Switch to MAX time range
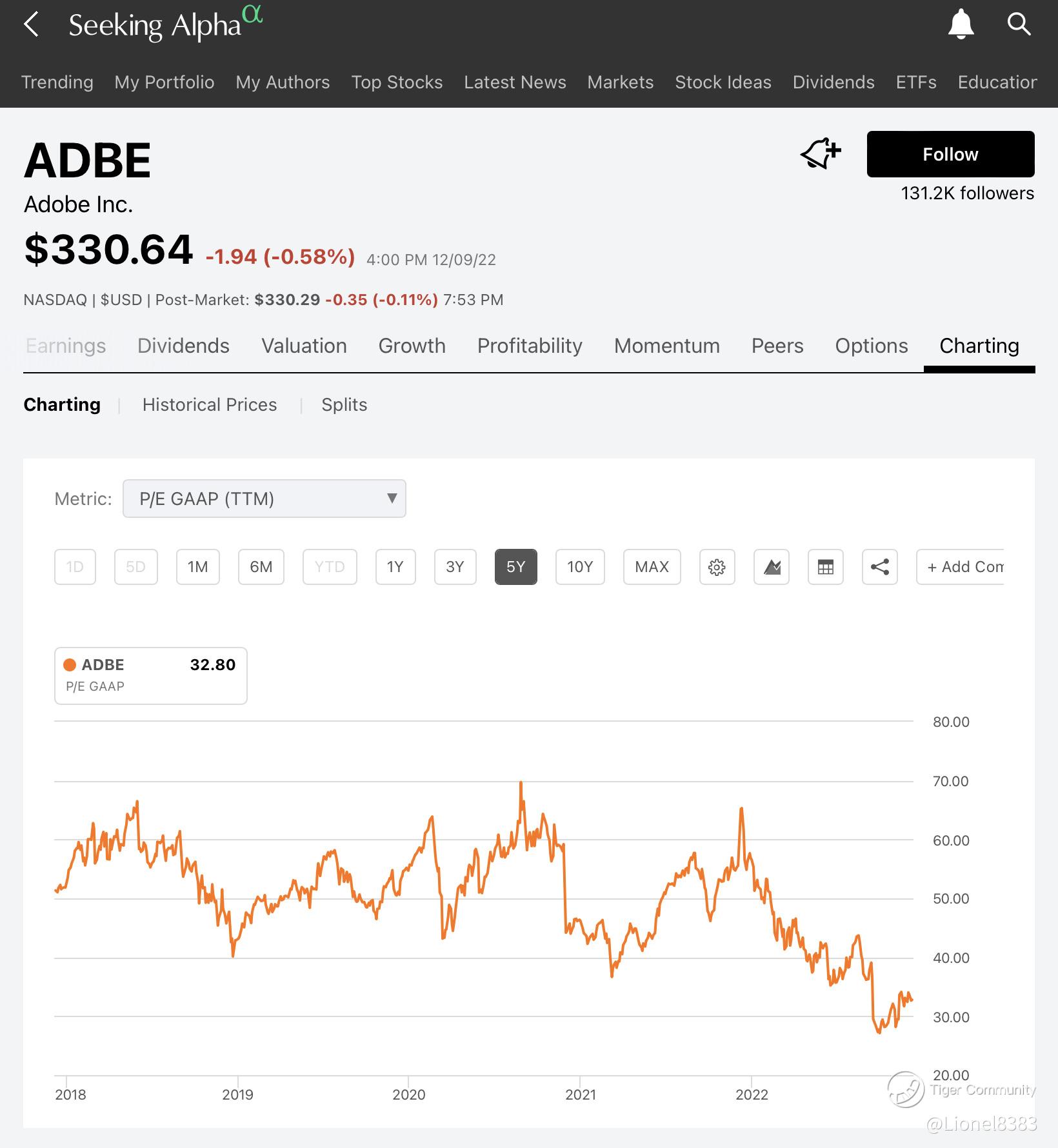Image resolution: width=1058 pixels, height=1148 pixels. (652, 567)
